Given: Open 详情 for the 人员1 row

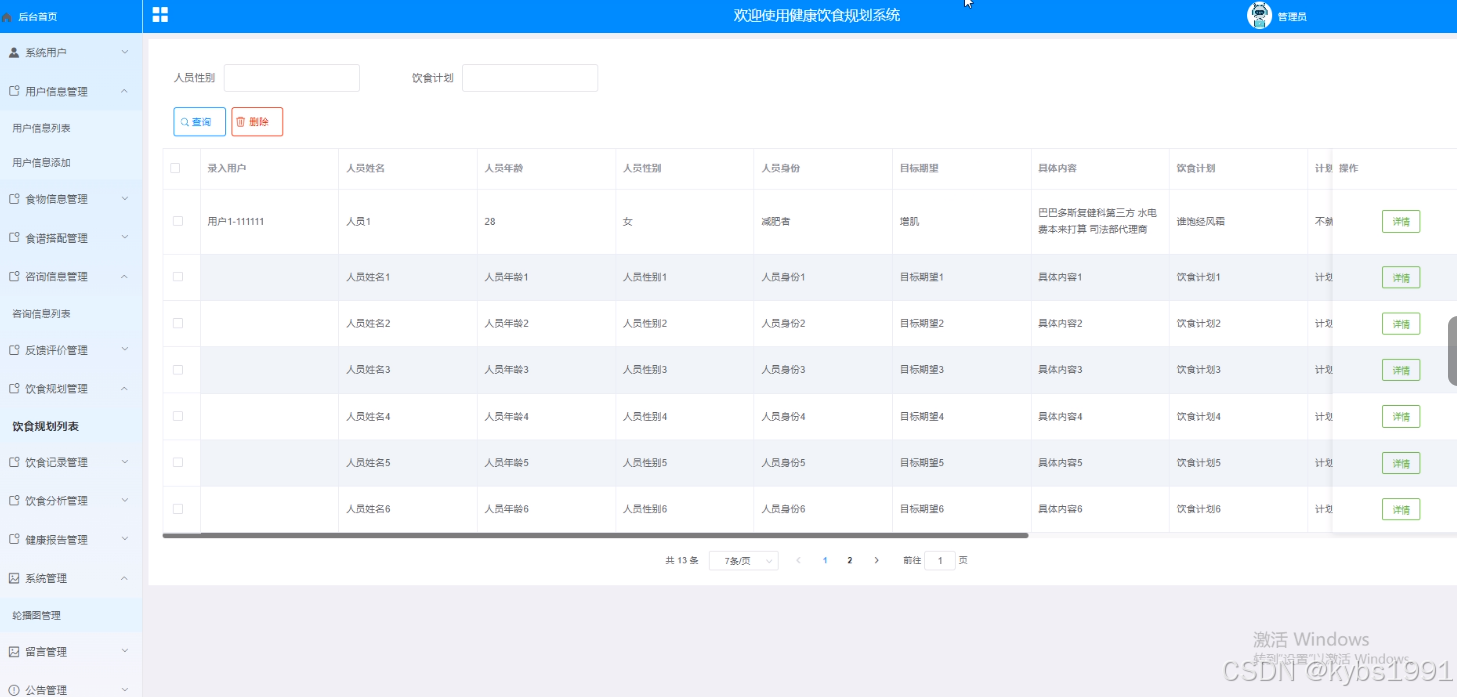Looking at the screenshot, I should pyautogui.click(x=1401, y=222).
